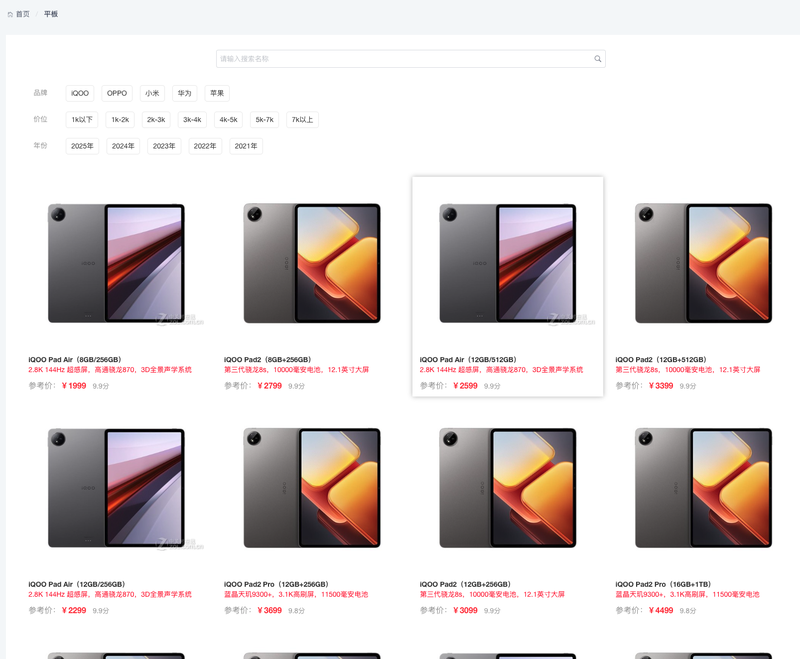Click the title iQOO Pad2 (12GB+256GB)
Viewport: 800px width, 659px height.
click(x=465, y=584)
